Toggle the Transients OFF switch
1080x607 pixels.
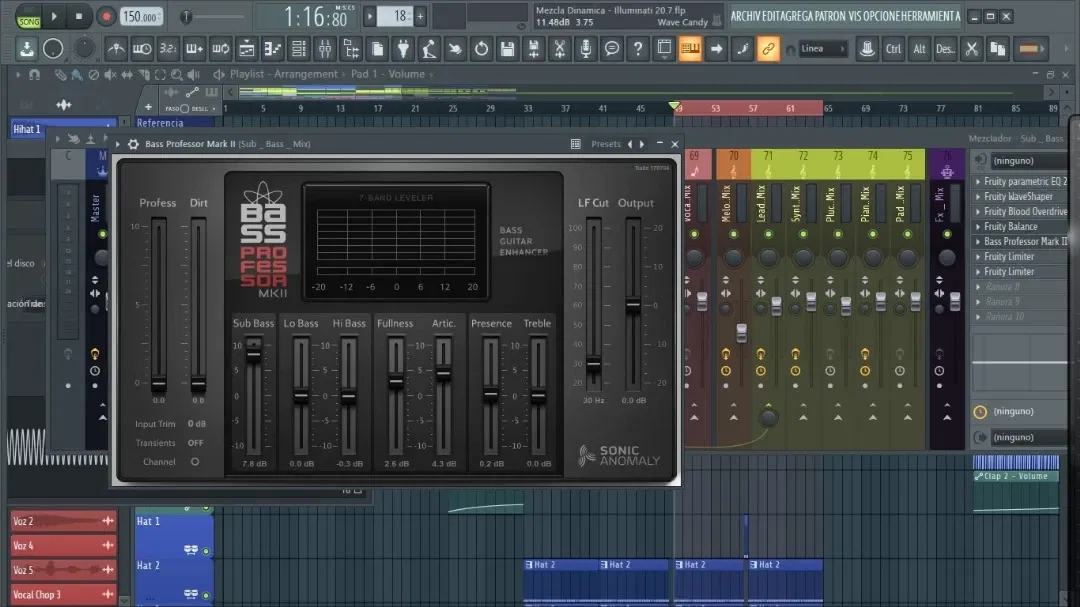195,443
